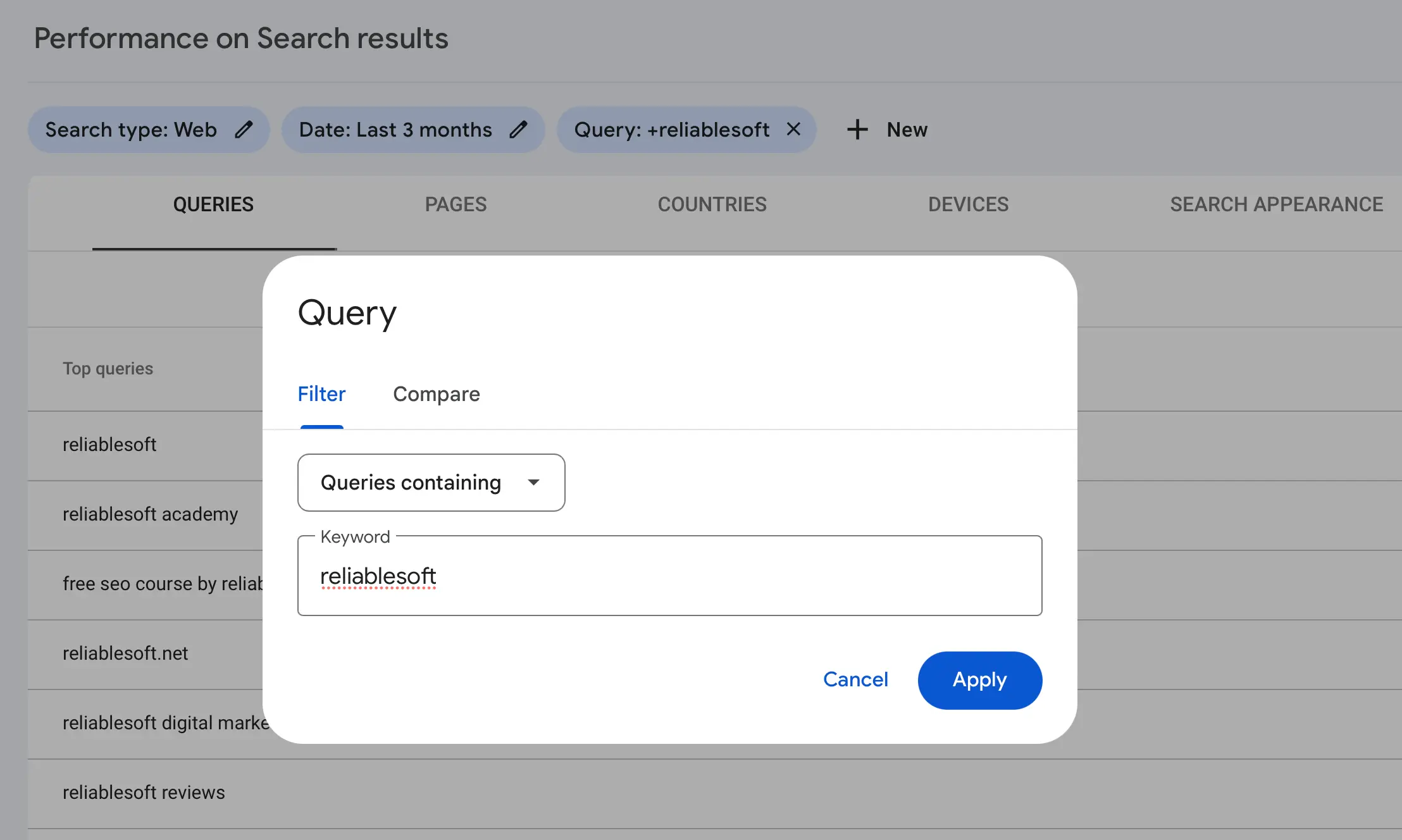
Task: Focus the Keyword input field
Action: coord(669,576)
